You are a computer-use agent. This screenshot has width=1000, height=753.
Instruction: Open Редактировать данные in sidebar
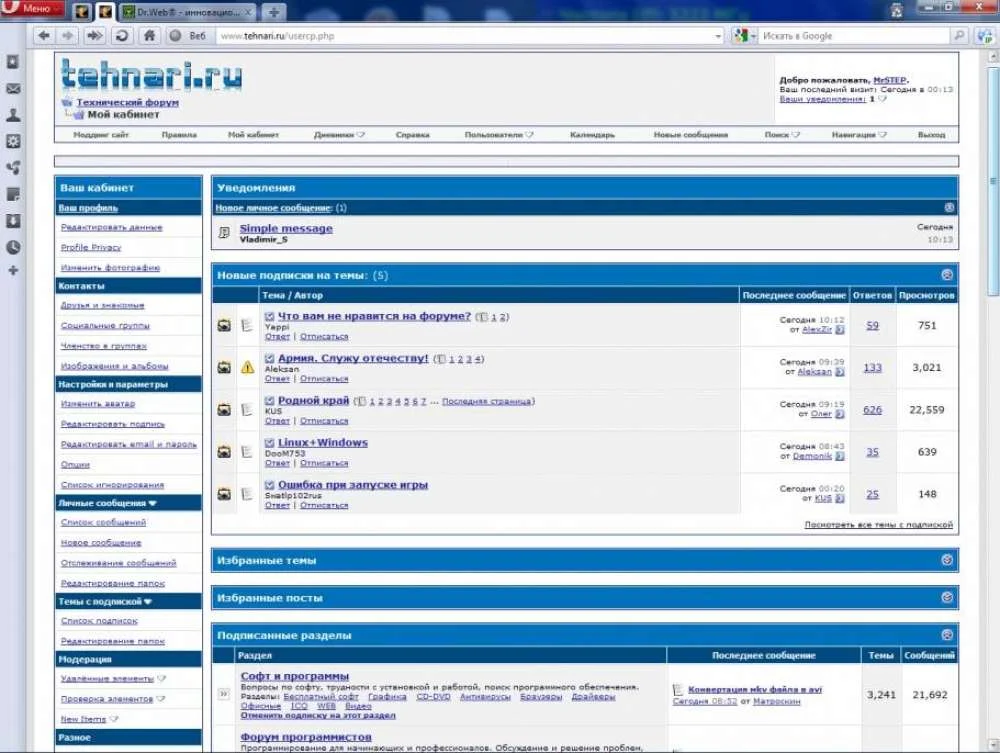pos(112,227)
